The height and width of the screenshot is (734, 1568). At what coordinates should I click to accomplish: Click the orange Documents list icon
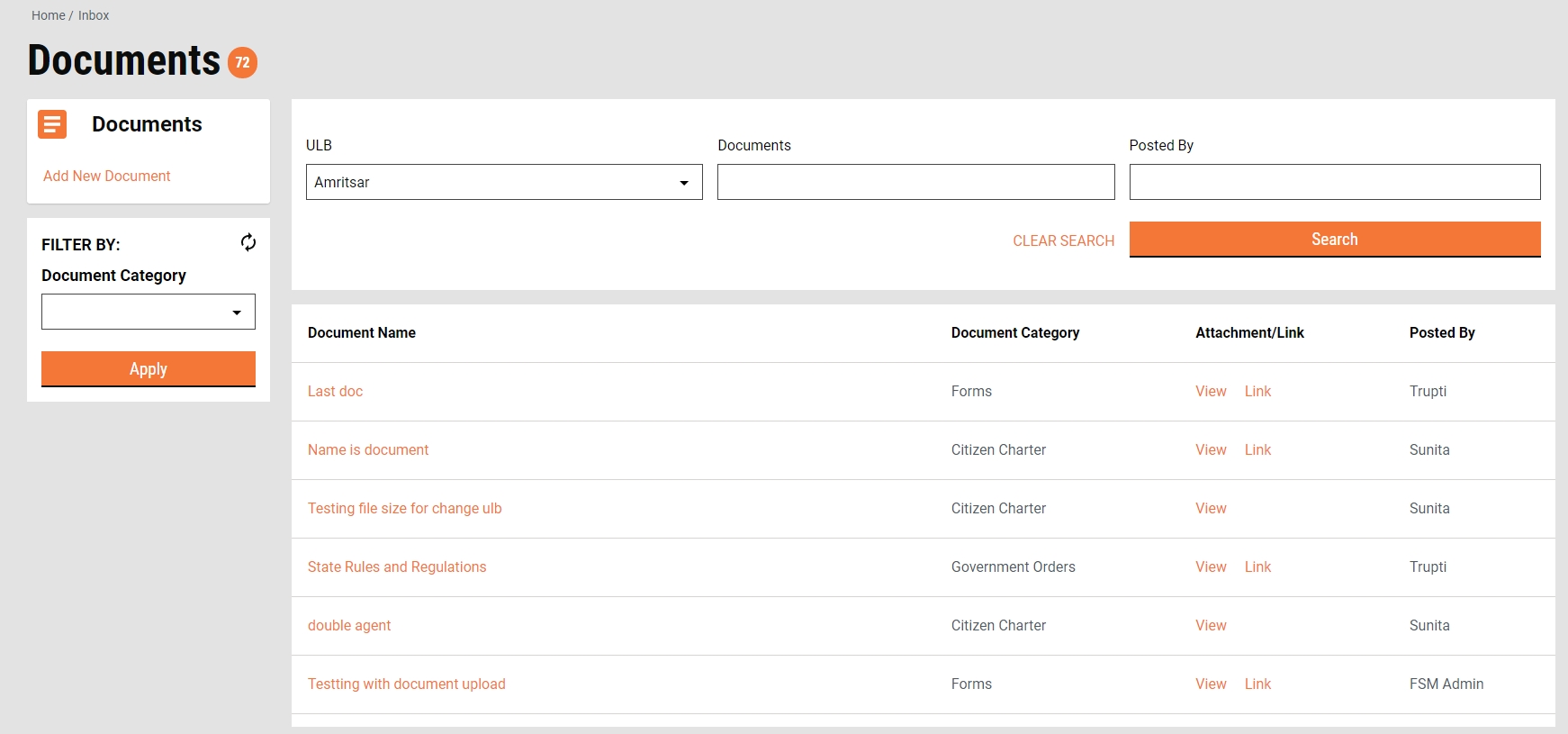click(x=52, y=124)
